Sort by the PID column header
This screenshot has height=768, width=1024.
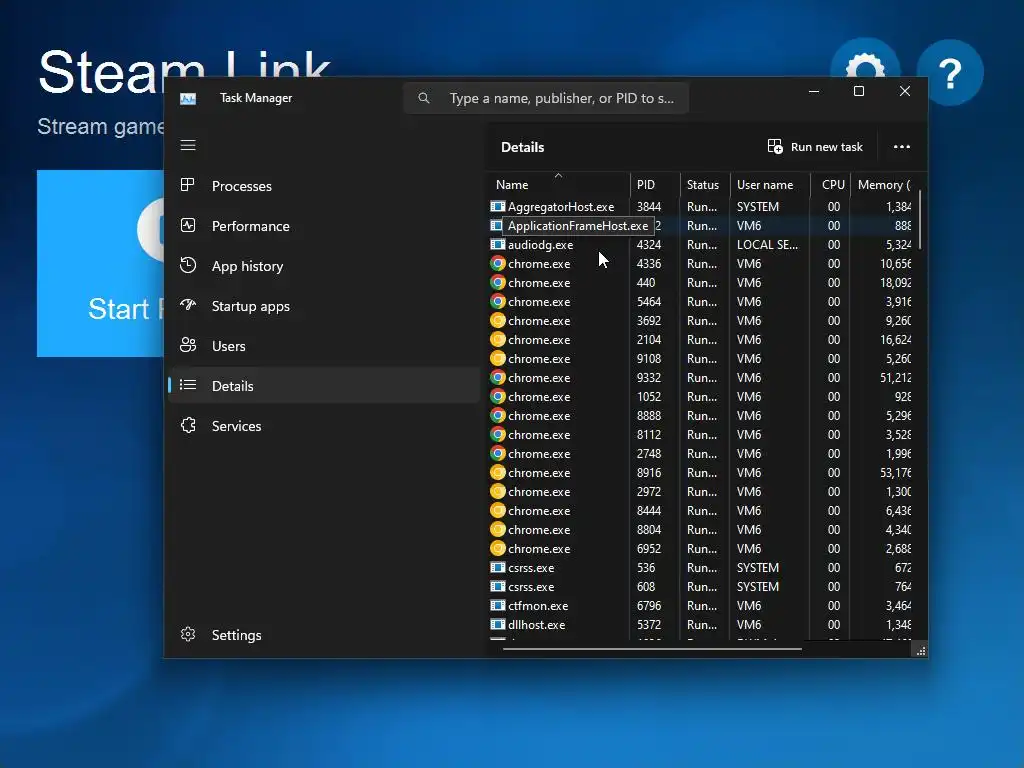tap(655, 185)
